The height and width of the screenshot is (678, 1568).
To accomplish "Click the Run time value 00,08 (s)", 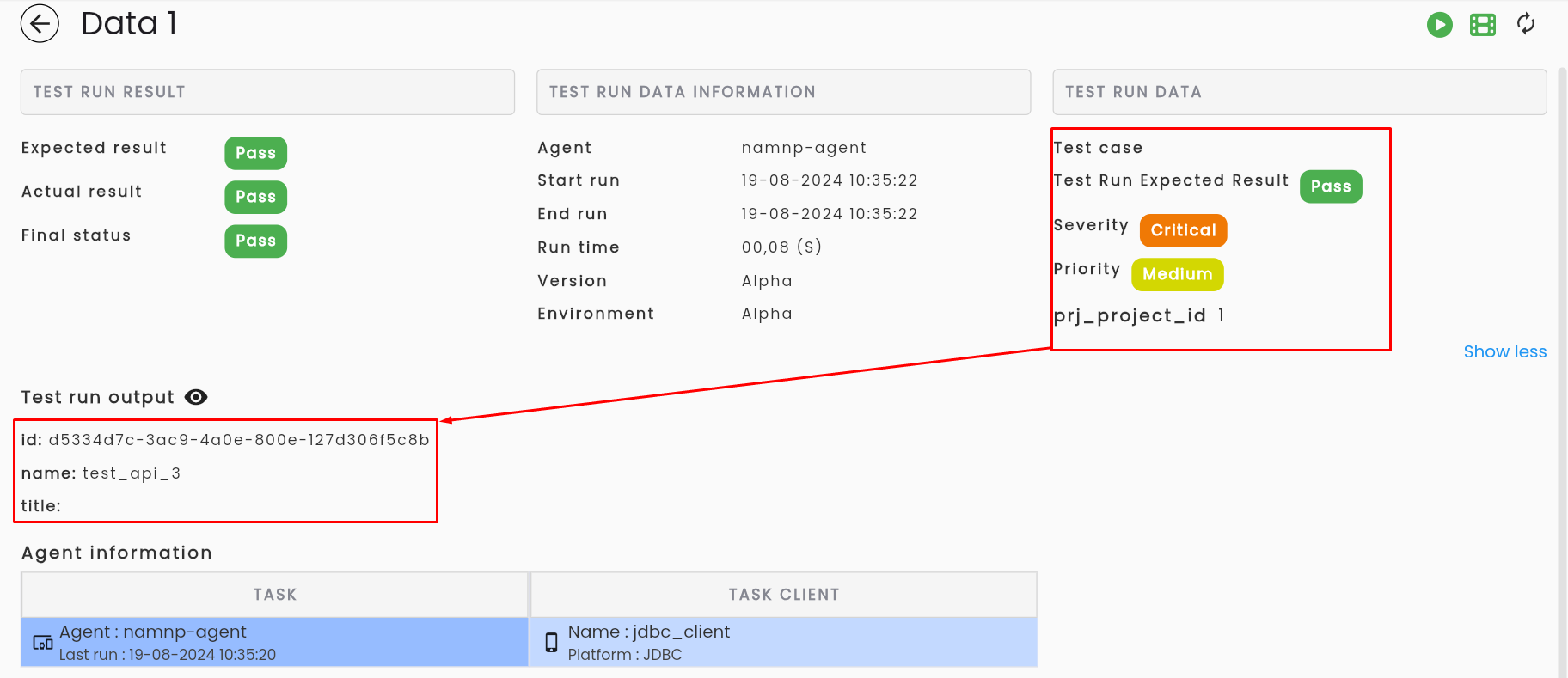I will [x=781, y=247].
